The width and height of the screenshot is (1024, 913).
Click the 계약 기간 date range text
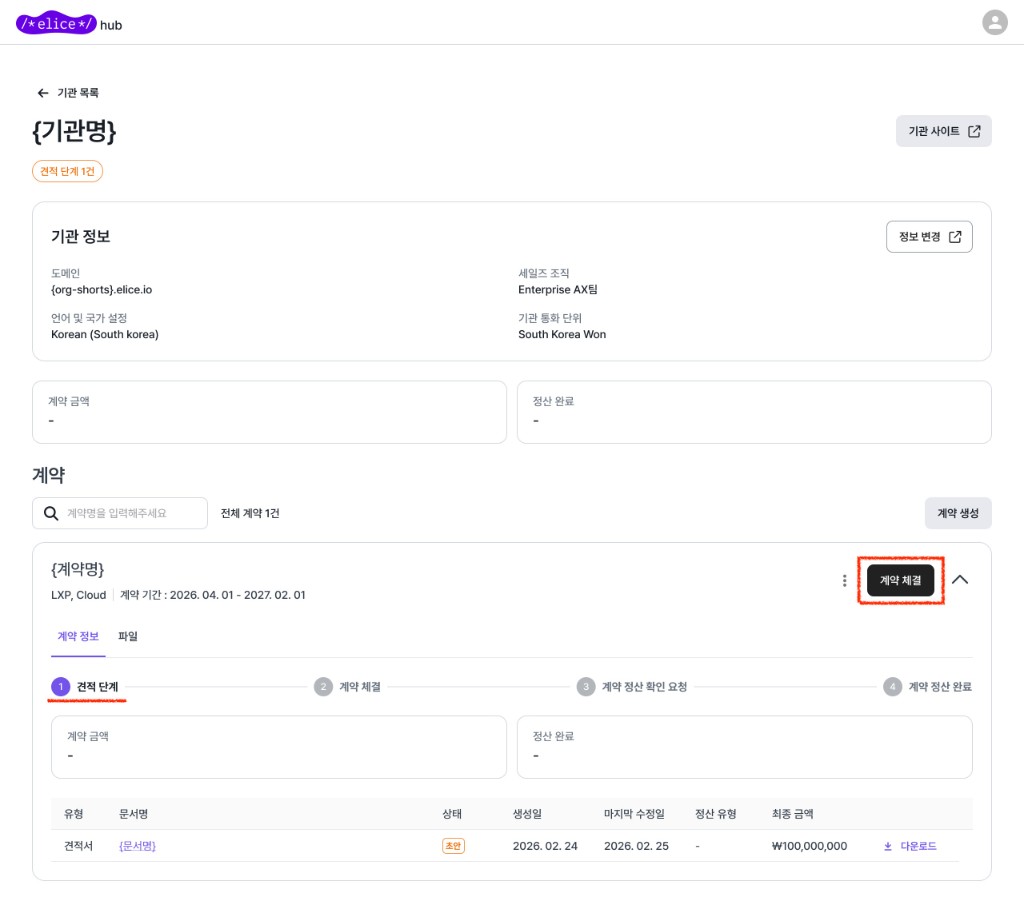pyautogui.click(x=212, y=595)
